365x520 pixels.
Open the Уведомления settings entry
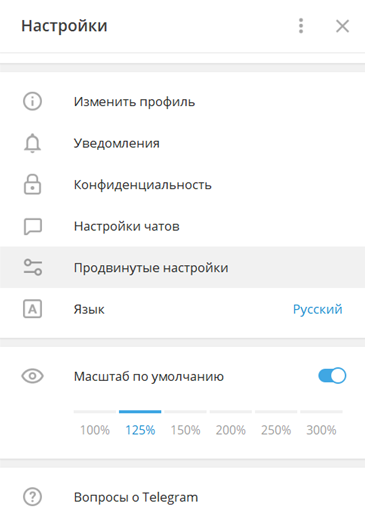tap(182, 143)
